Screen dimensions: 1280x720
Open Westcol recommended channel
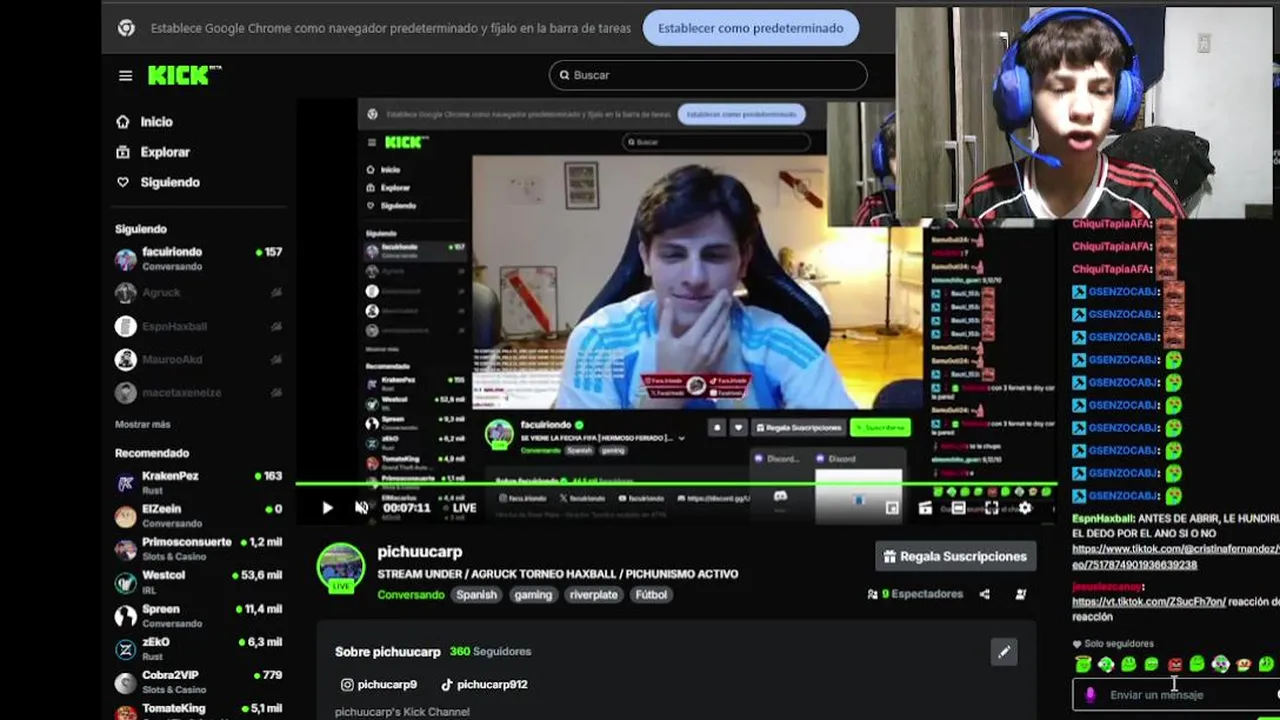[x=199, y=582]
